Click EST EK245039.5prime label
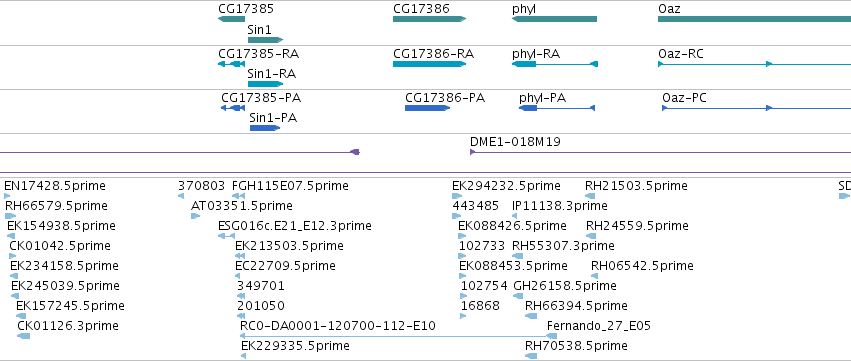Screen dimensions: 851x361 [x=65, y=286]
